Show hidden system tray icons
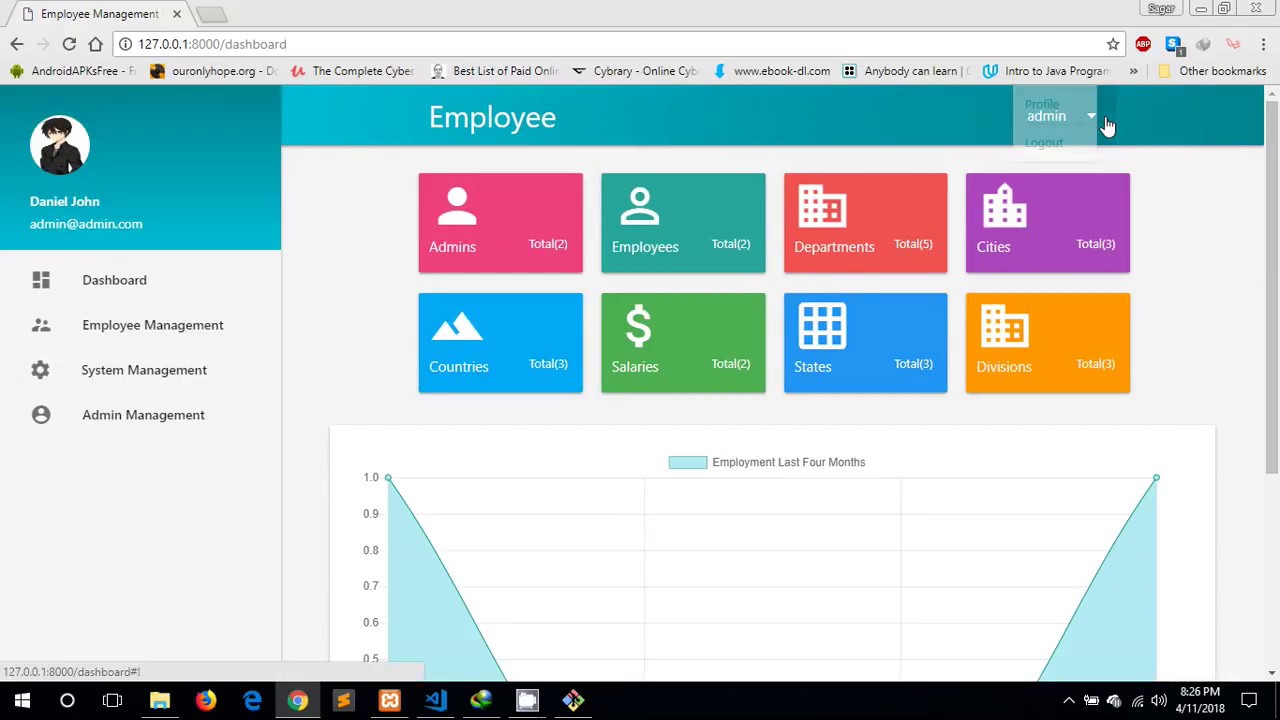The width and height of the screenshot is (1280, 720). (x=1068, y=700)
